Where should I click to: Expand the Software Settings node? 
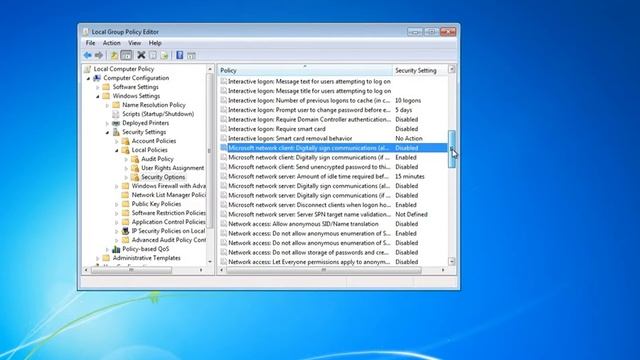(98, 87)
